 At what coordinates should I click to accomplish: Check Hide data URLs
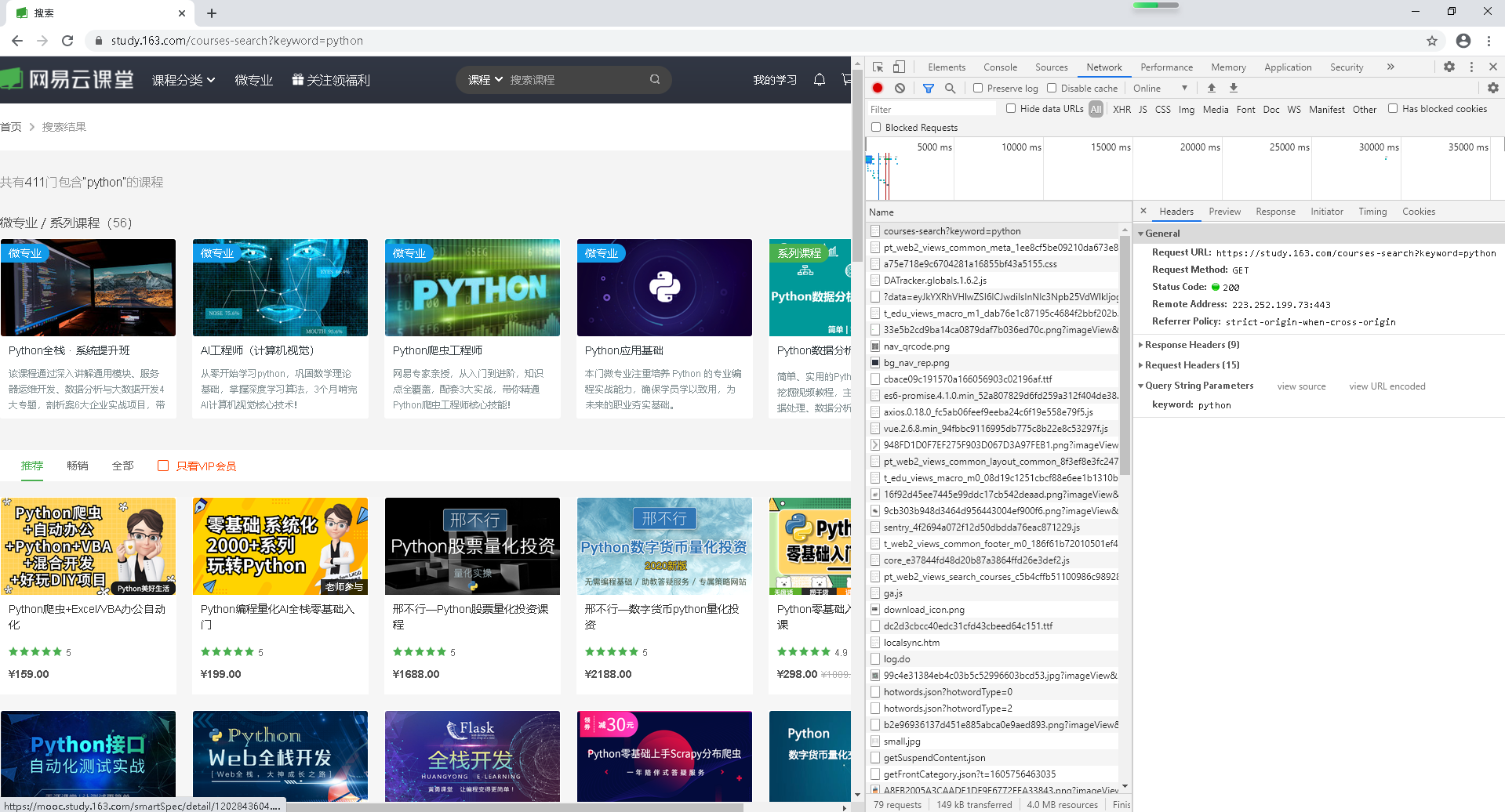[x=1011, y=108]
